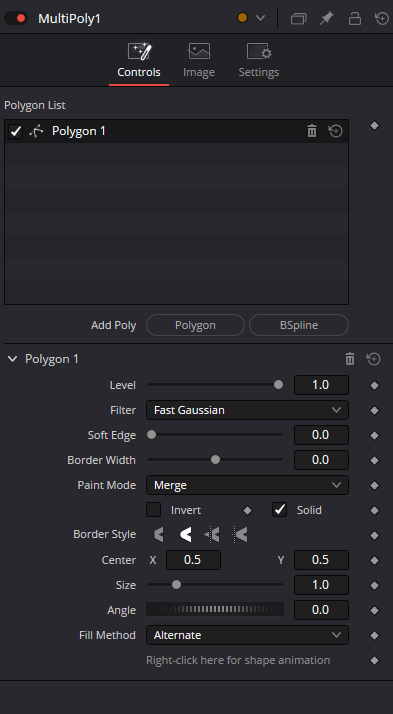Image resolution: width=393 pixels, height=714 pixels.
Task: Open the Filter dropdown showing Fast Gaussian
Action: 247,410
